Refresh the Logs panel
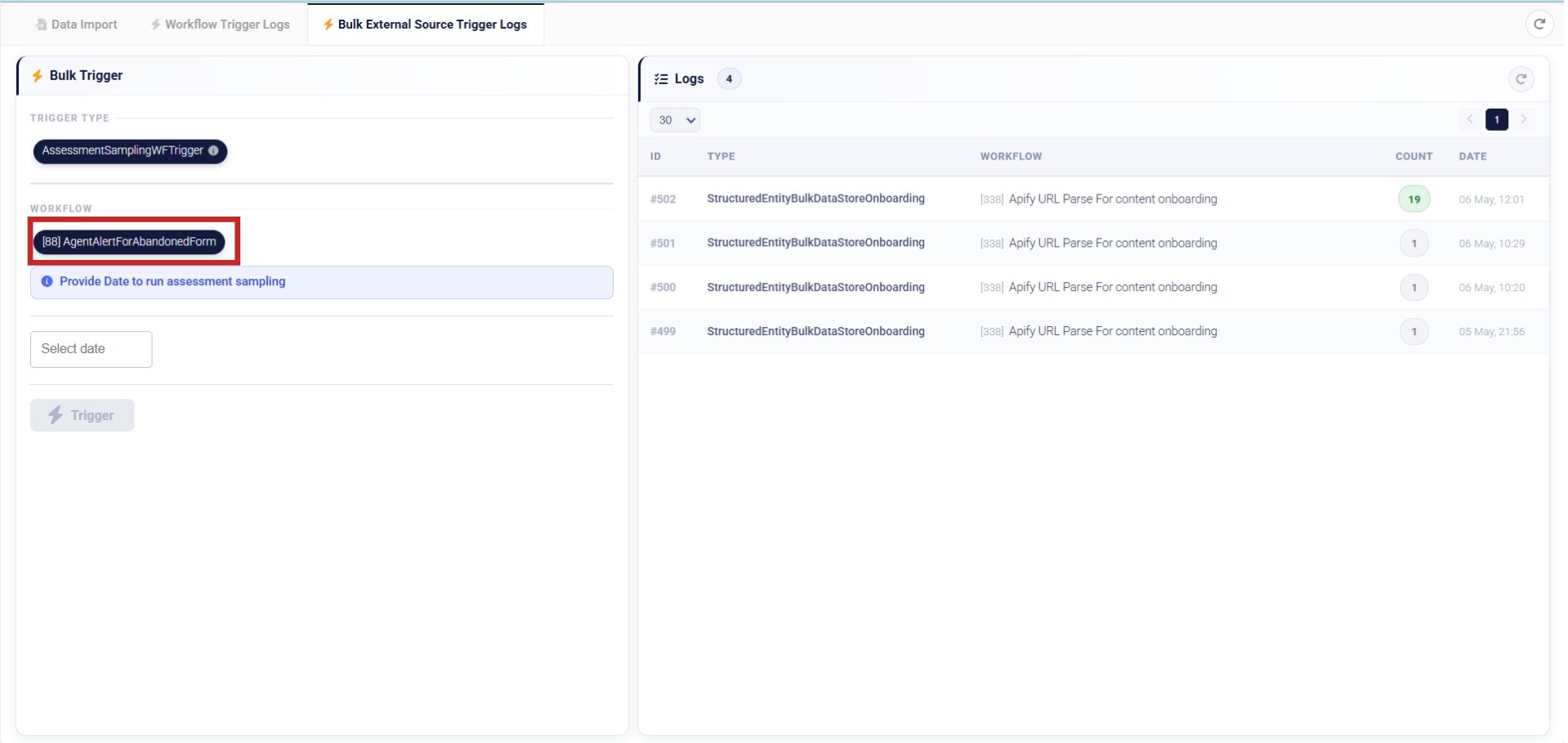Screen dimensions: 1568x743 [x=1521, y=79]
